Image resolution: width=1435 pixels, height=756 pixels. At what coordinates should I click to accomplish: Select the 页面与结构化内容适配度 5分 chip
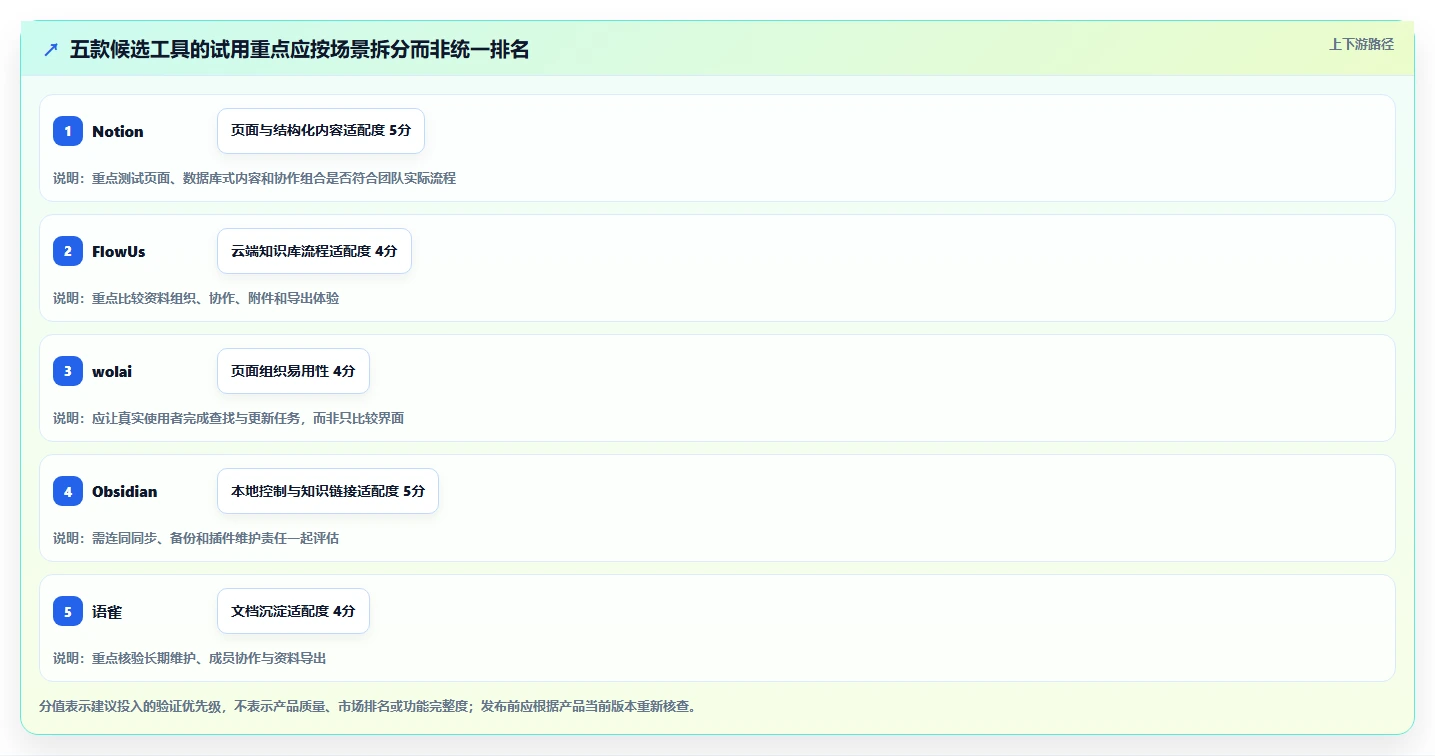tap(321, 131)
